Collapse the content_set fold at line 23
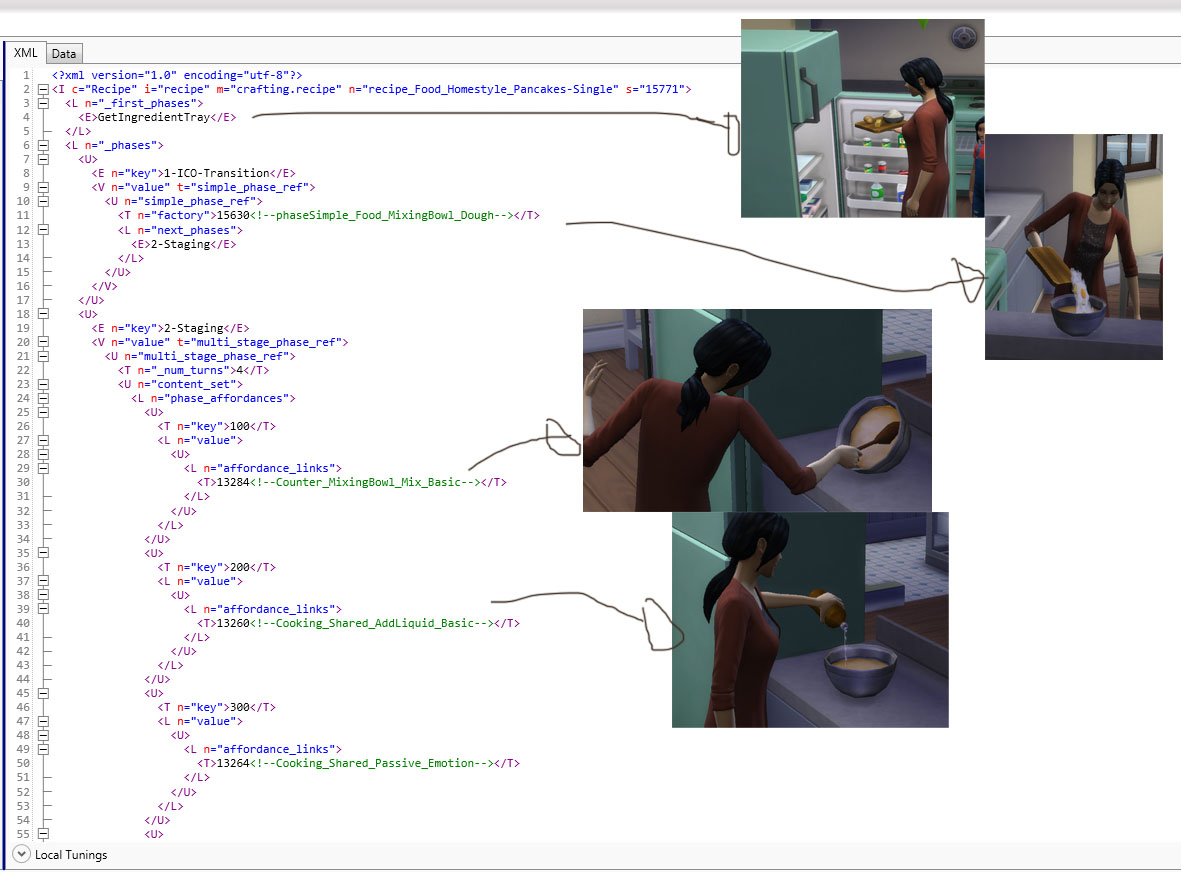Screen dimensions: 1181x872 coord(44,384)
